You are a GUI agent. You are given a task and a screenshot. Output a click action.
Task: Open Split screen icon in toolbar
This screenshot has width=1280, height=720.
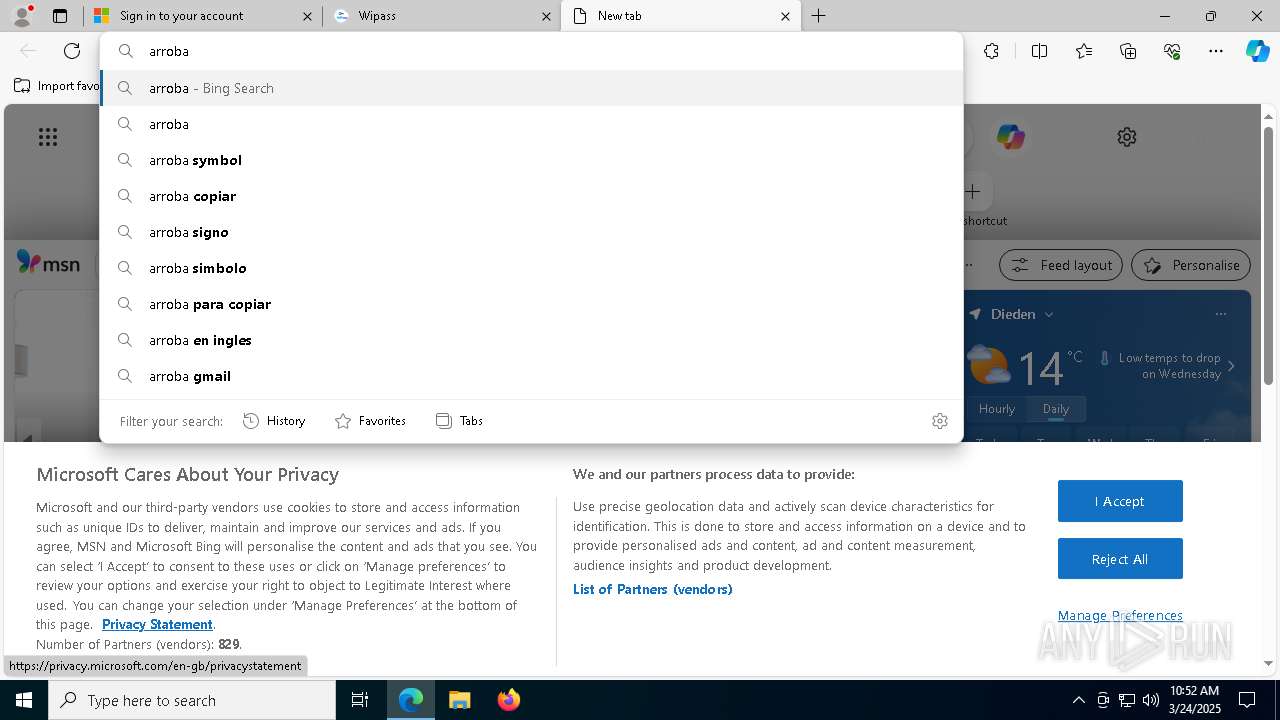coord(1039,51)
